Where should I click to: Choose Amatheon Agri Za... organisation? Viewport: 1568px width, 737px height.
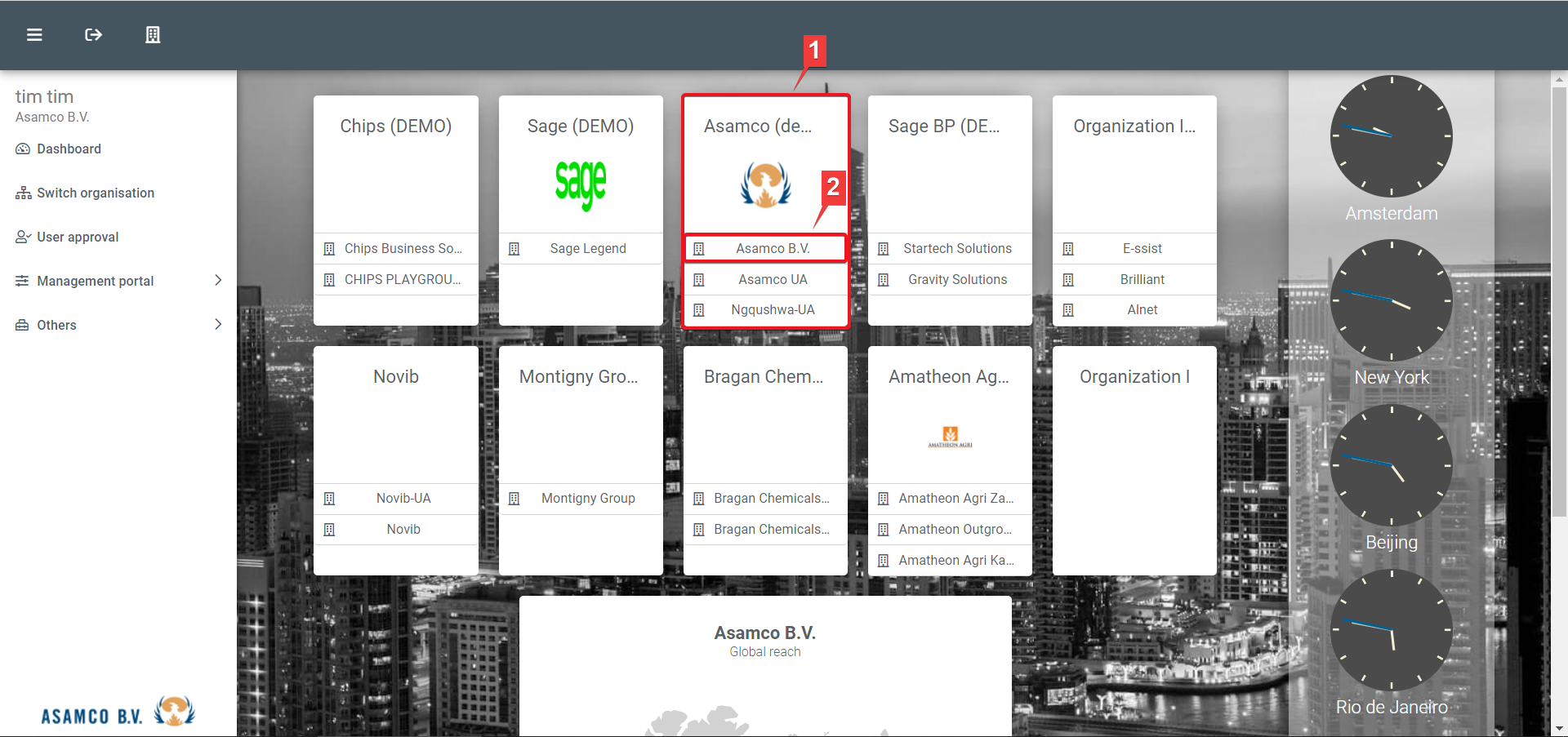click(950, 498)
